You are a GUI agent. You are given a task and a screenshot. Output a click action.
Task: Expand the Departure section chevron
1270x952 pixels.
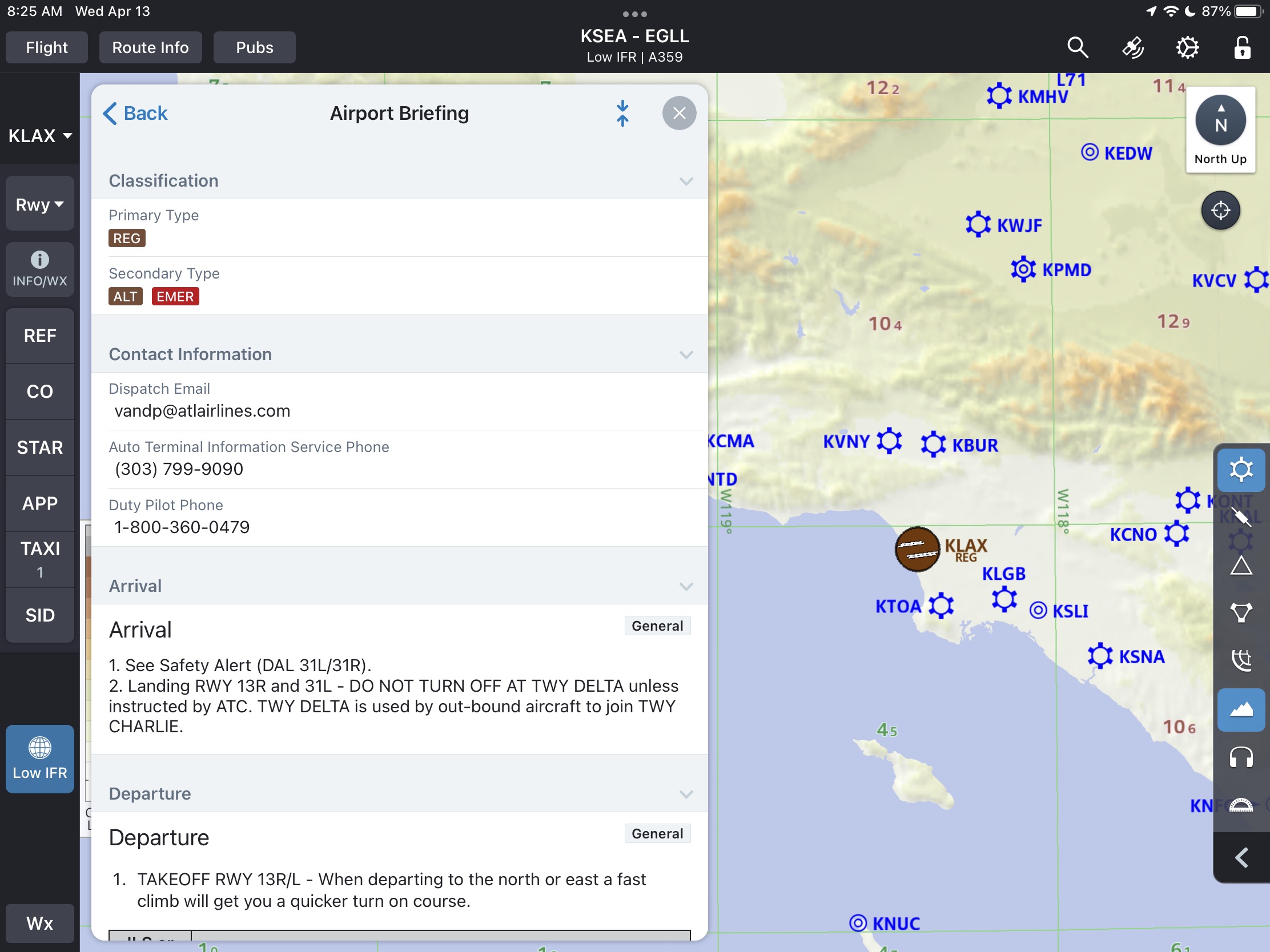686,793
